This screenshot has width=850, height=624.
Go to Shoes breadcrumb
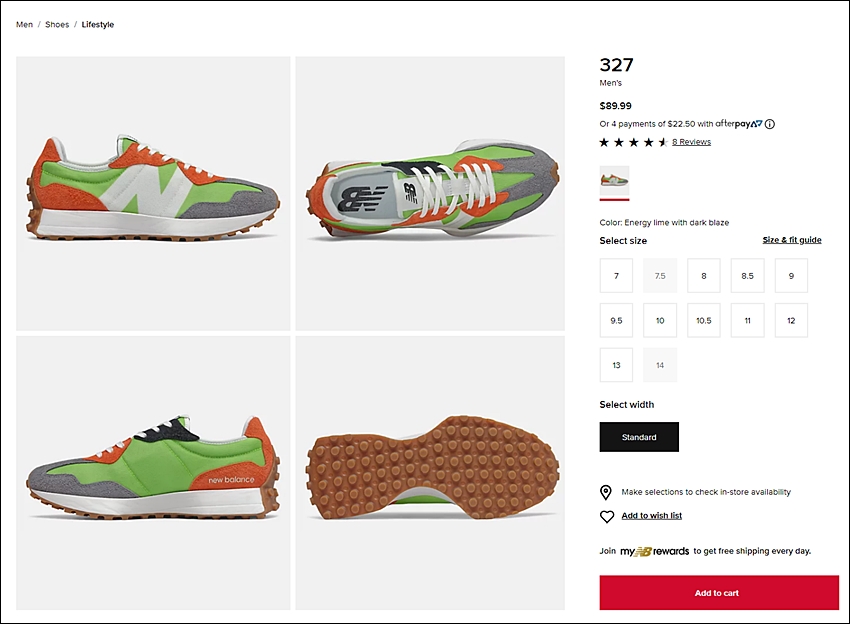click(x=57, y=24)
